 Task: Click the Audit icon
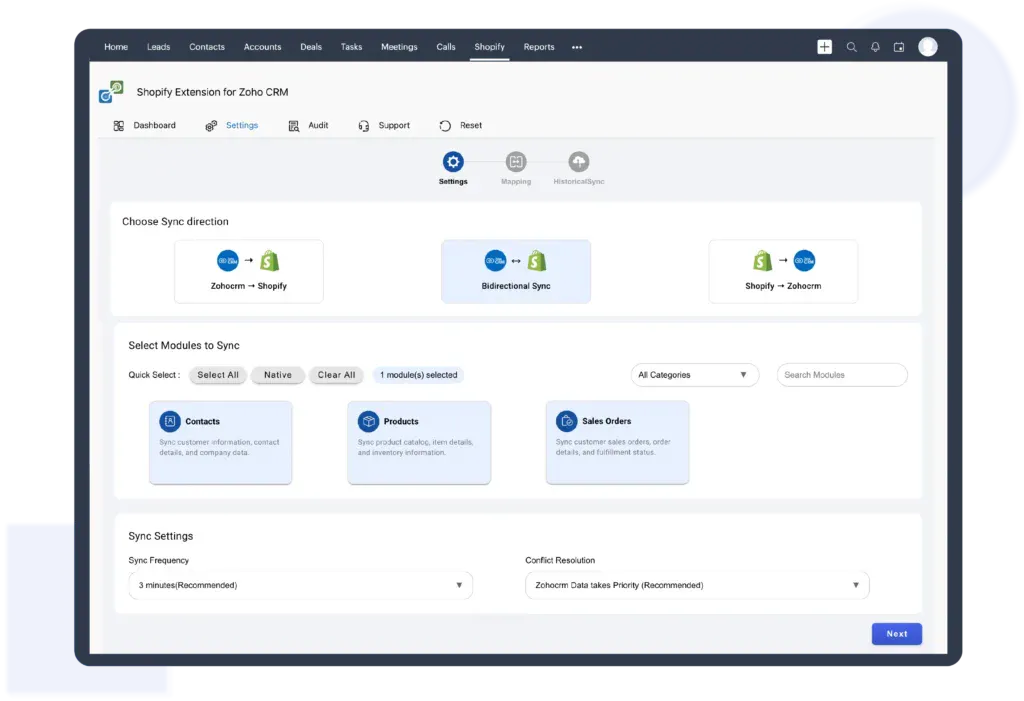pos(294,125)
